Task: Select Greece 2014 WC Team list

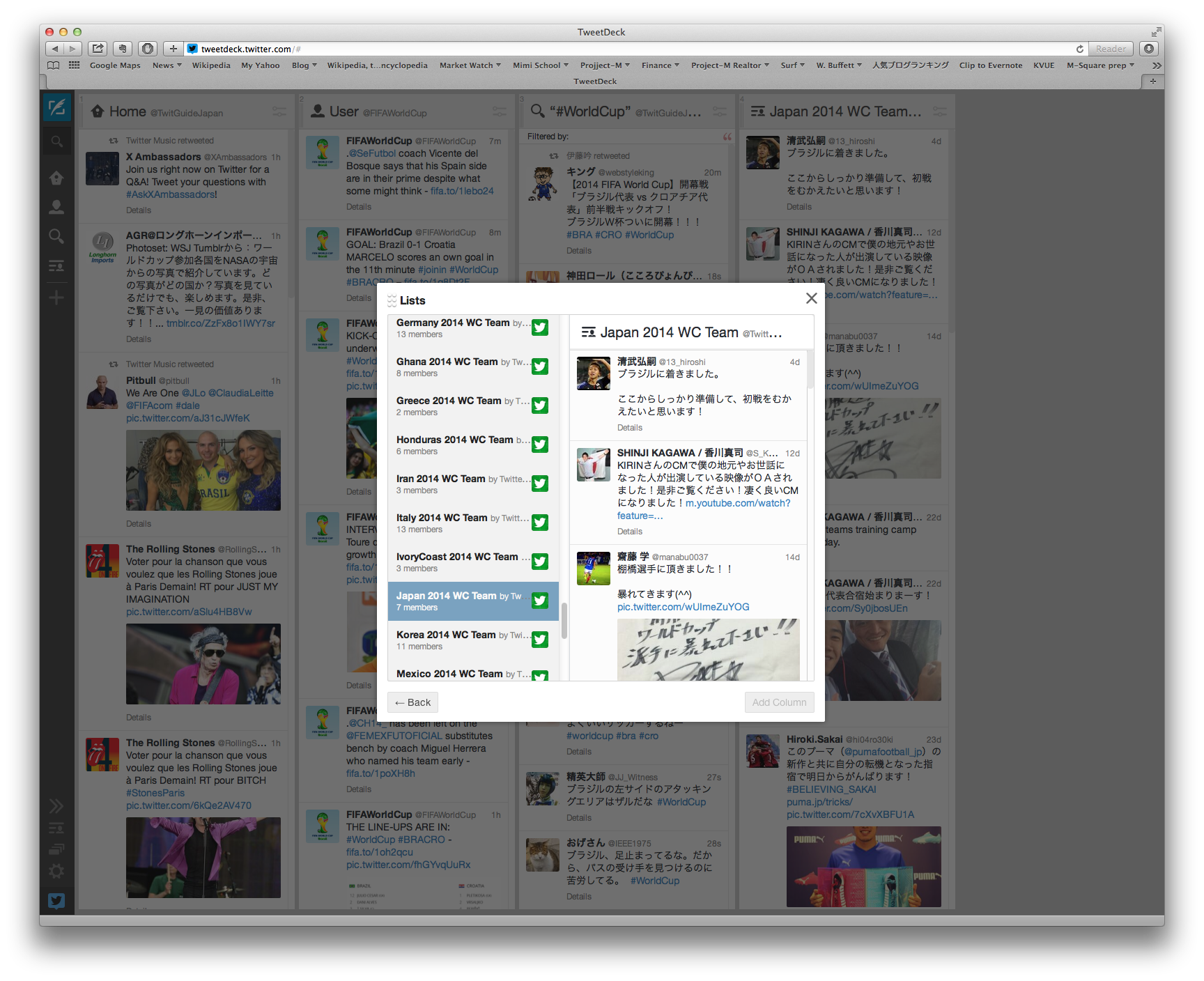Action: point(473,405)
